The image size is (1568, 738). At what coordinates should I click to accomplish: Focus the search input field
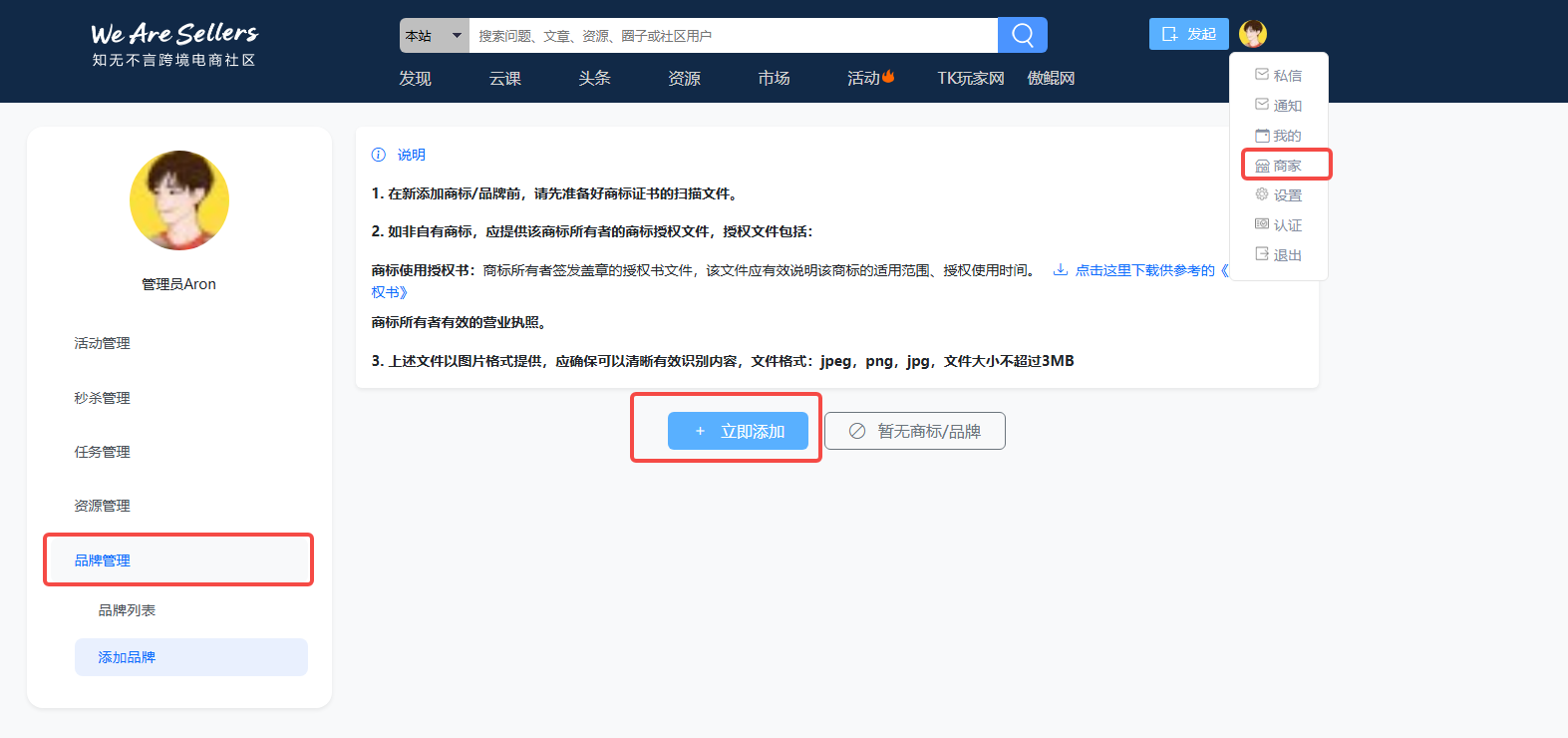click(x=733, y=36)
